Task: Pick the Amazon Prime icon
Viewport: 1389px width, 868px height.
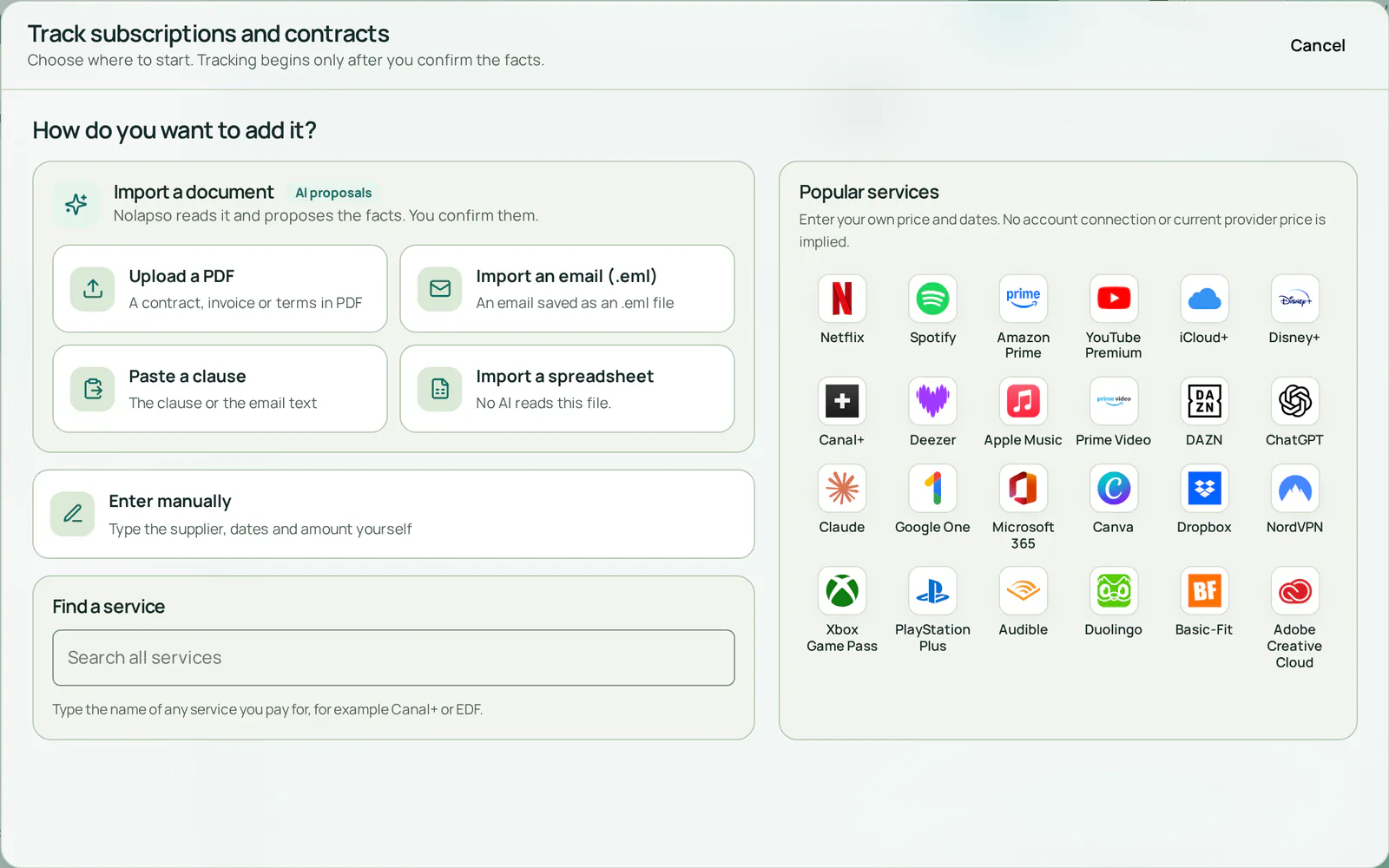Action: [x=1023, y=299]
